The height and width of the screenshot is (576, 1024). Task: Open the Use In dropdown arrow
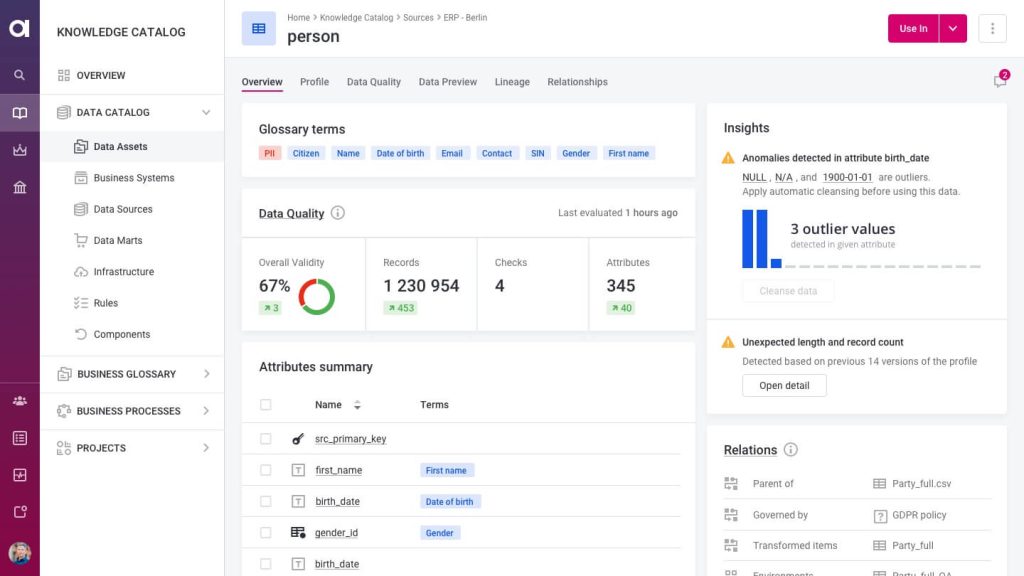pos(953,29)
